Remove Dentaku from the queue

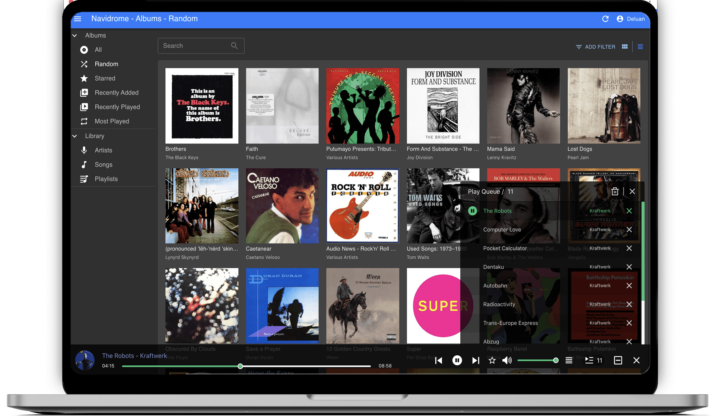coord(629,267)
